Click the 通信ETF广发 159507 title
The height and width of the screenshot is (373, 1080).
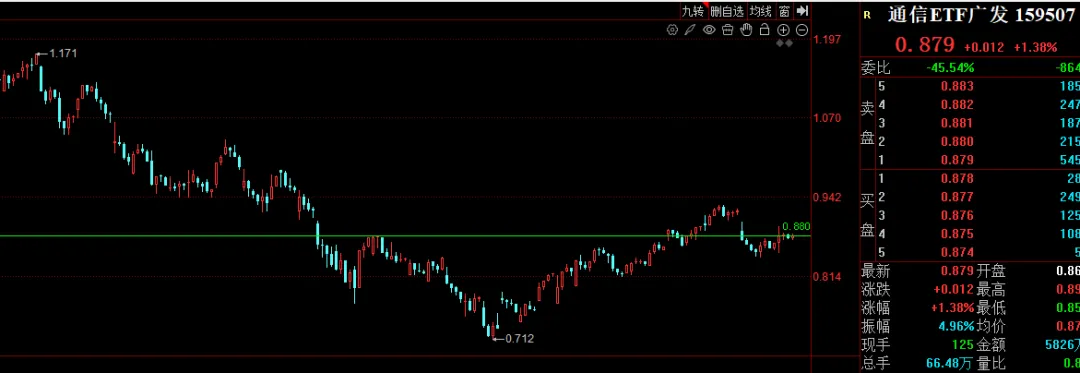[x=981, y=15]
